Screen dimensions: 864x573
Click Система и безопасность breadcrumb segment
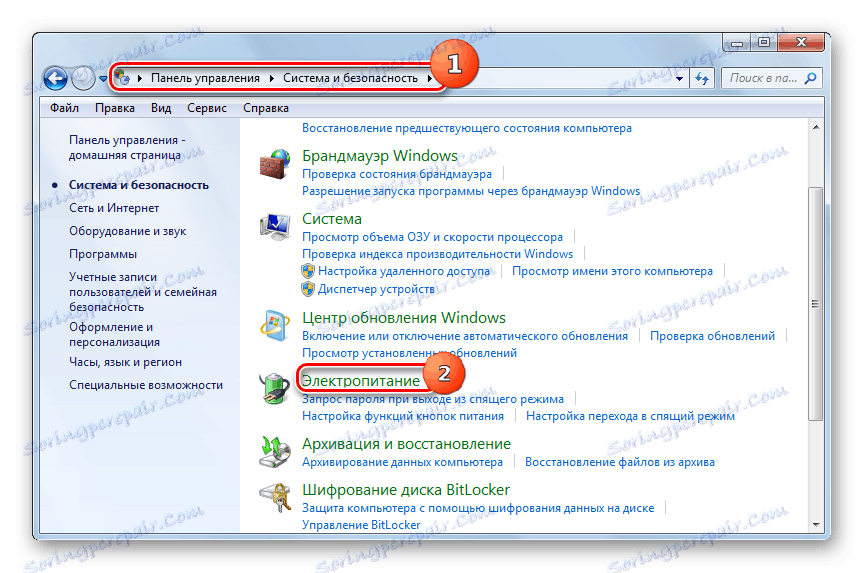tap(350, 78)
